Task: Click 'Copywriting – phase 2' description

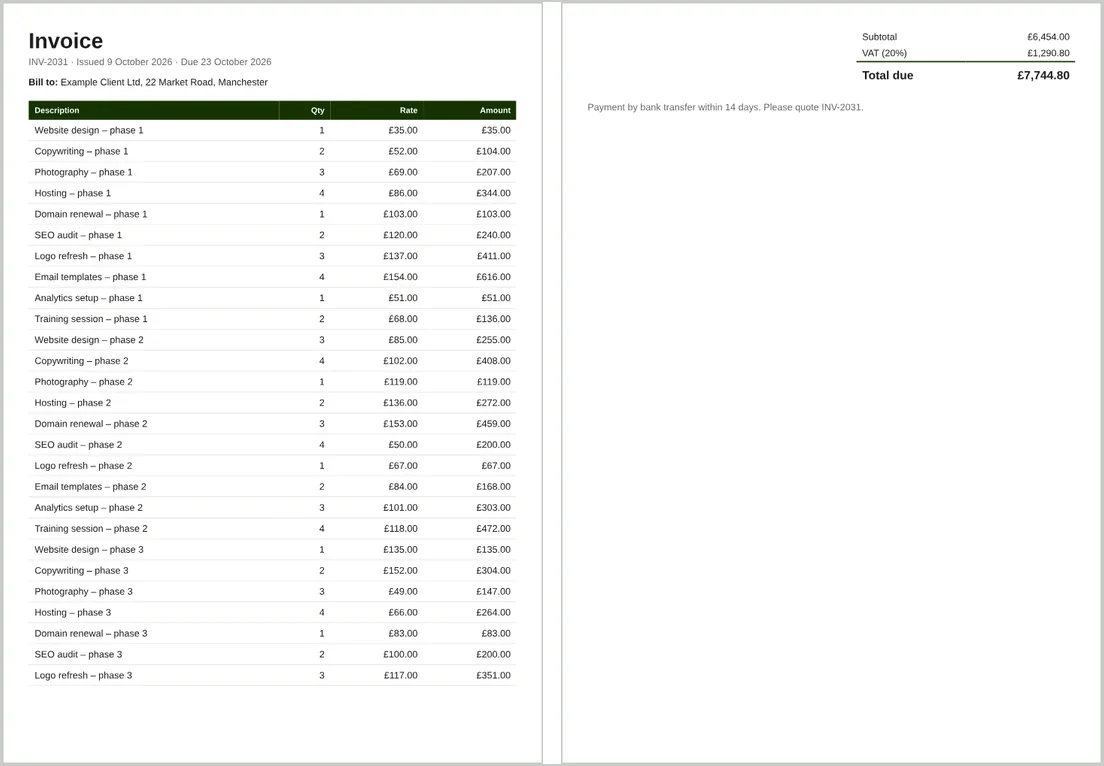Action: tap(82, 361)
